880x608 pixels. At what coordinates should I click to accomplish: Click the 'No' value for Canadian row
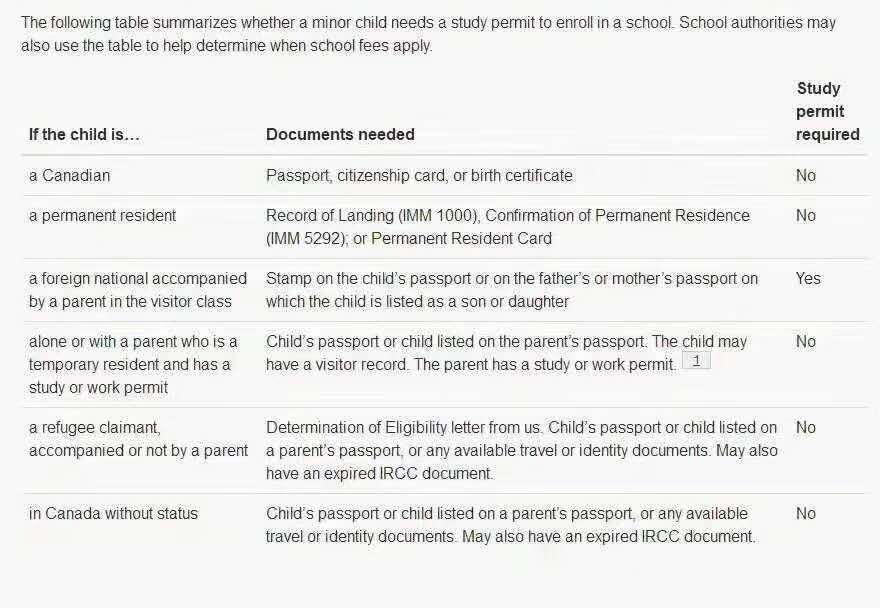click(806, 175)
